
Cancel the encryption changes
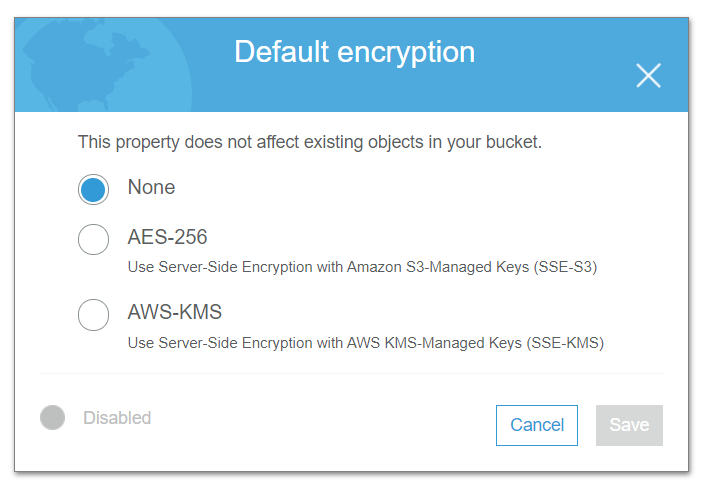tap(537, 425)
